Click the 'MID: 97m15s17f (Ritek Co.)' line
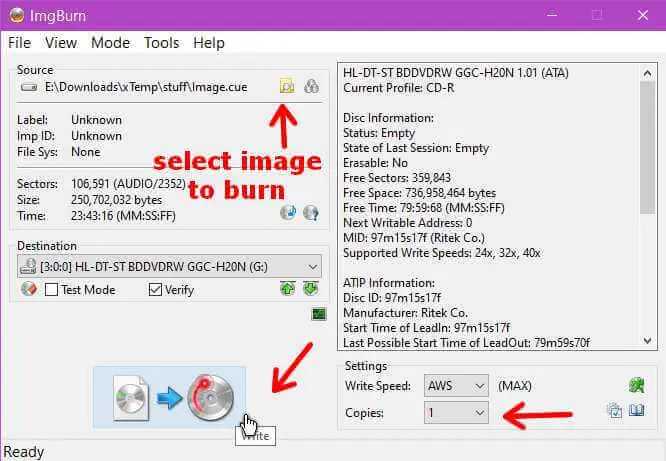The image size is (666, 461). click(x=414, y=238)
